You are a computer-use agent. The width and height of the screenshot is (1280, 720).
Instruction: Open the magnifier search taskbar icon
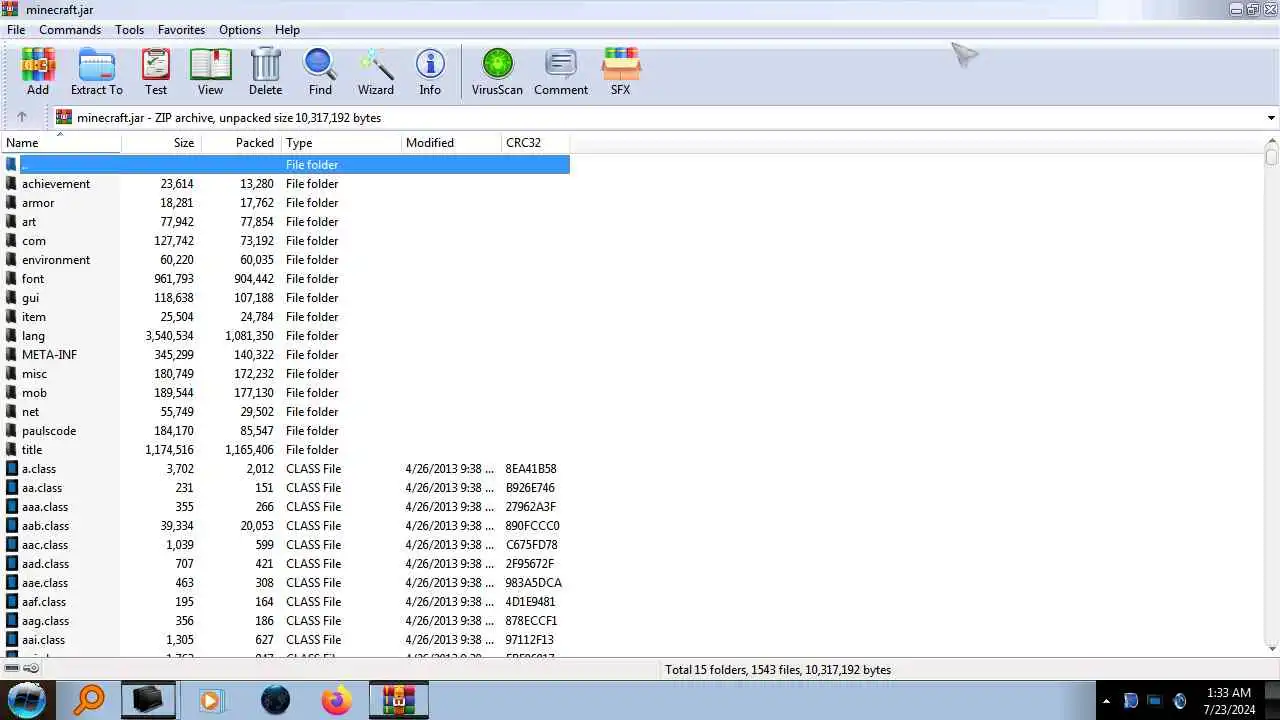[89, 700]
